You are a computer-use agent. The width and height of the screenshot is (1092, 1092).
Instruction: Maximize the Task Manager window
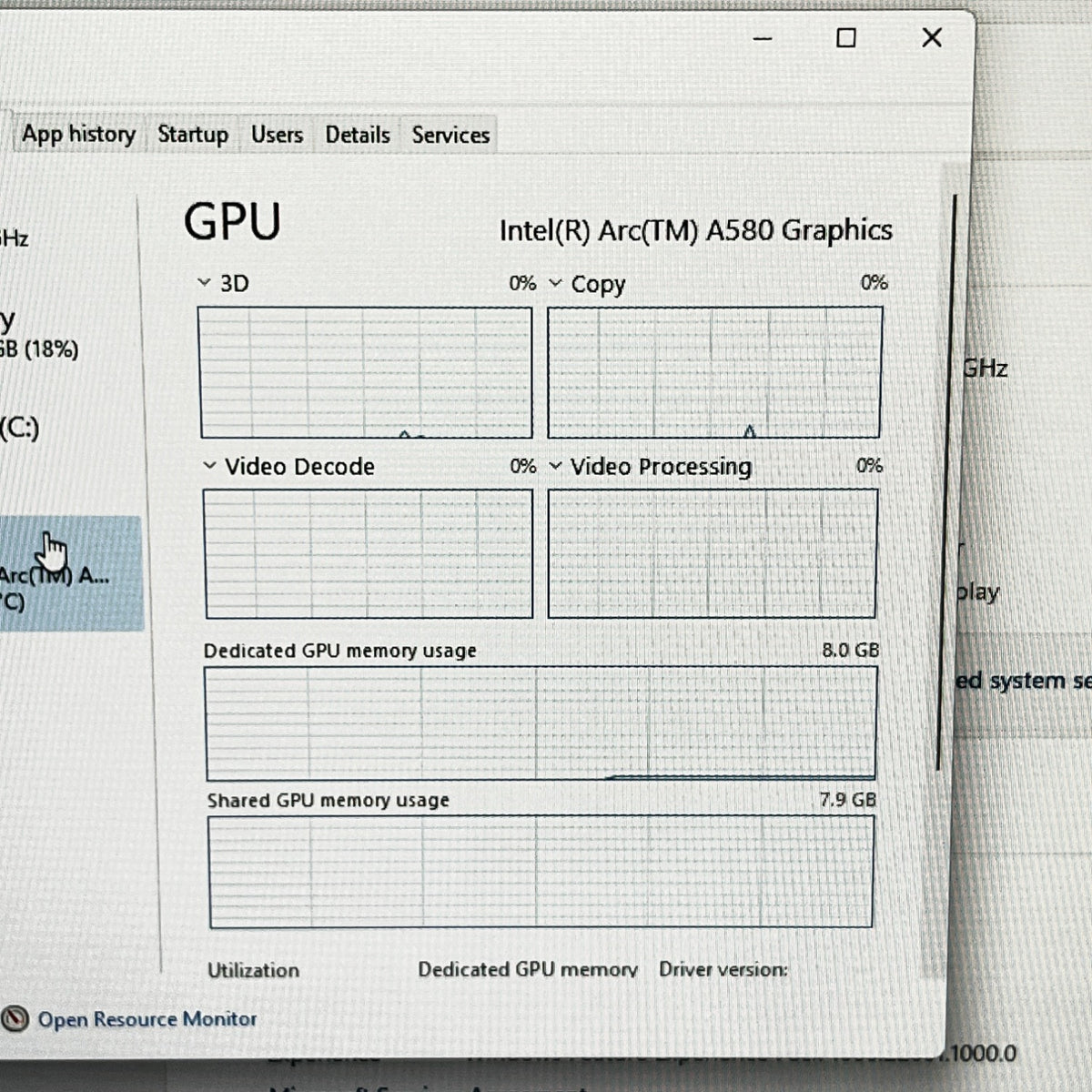point(846,38)
